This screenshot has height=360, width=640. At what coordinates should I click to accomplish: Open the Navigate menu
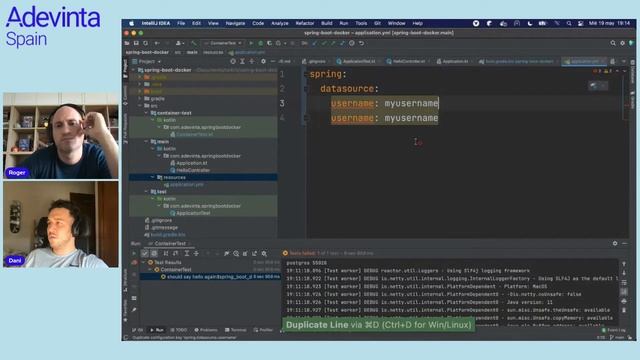(x=235, y=24)
